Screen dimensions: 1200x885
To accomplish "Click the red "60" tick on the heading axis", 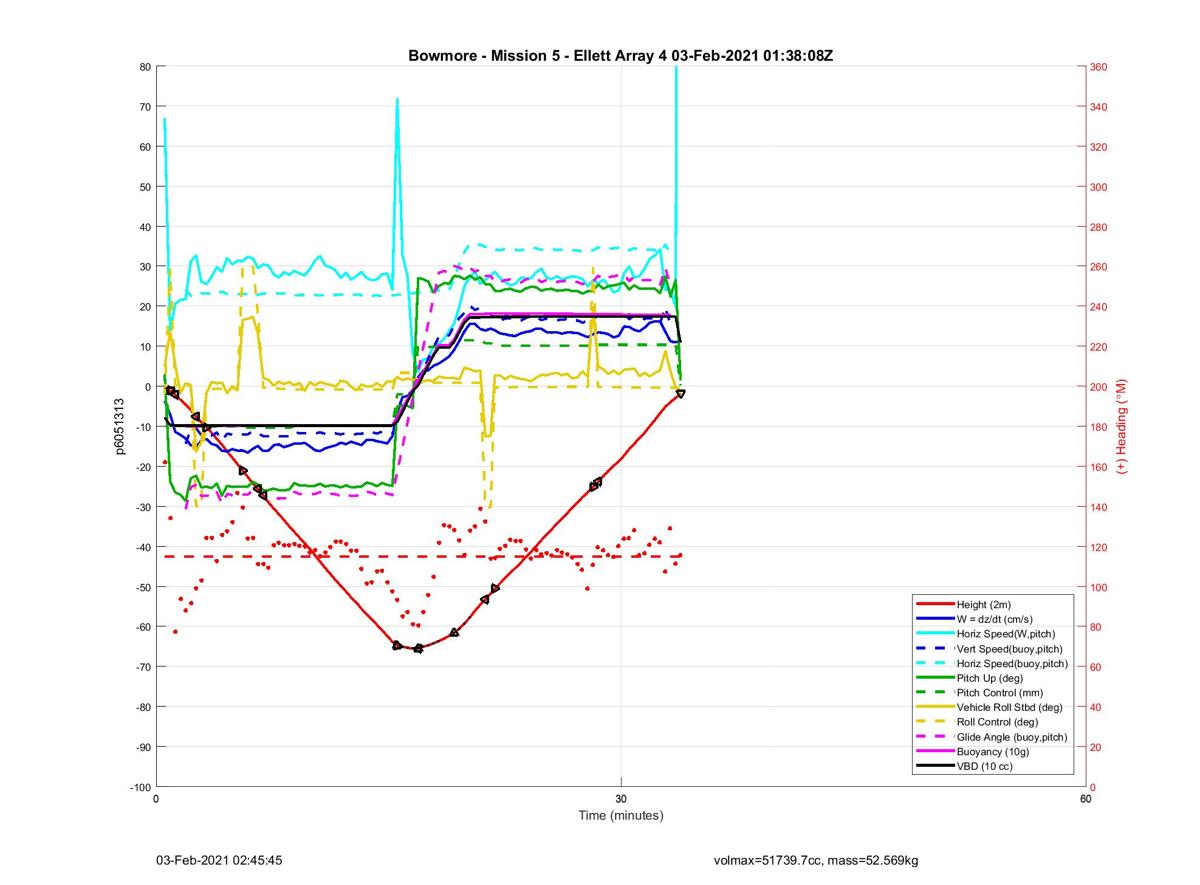I will click(1096, 667).
